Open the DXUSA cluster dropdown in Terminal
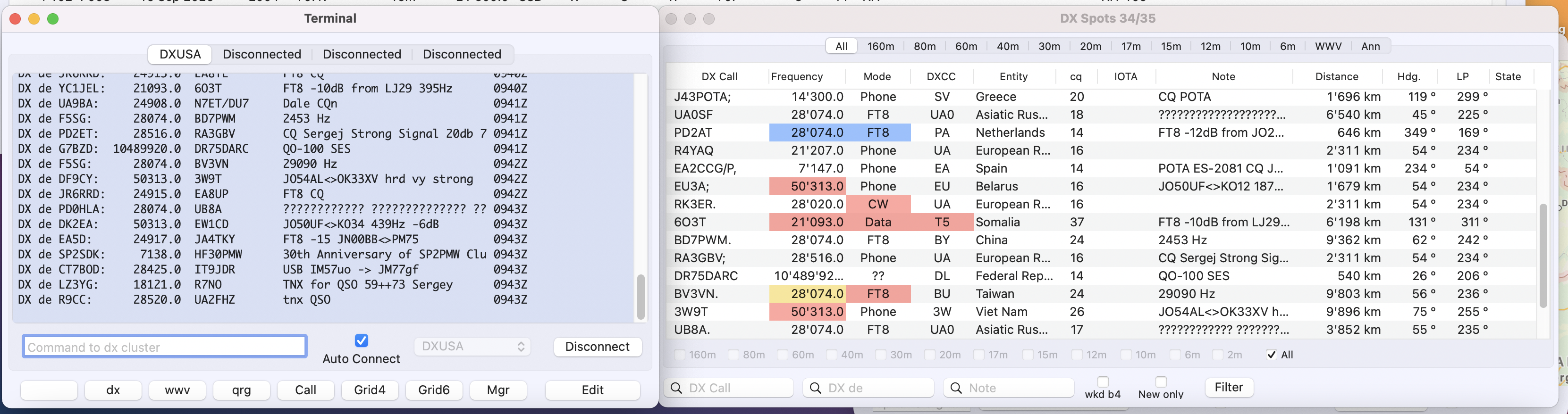Viewport: 1568px width, 414px height. [x=473, y=347]
